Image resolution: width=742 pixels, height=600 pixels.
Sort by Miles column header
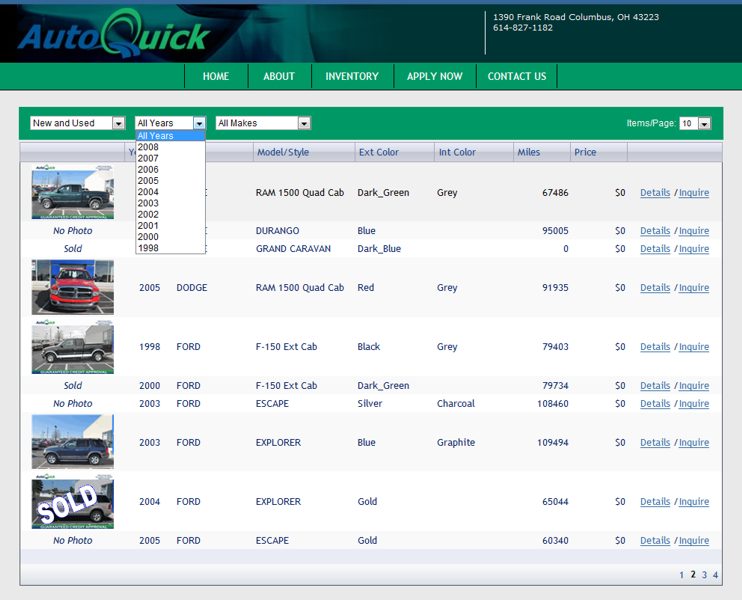[529, 152]
